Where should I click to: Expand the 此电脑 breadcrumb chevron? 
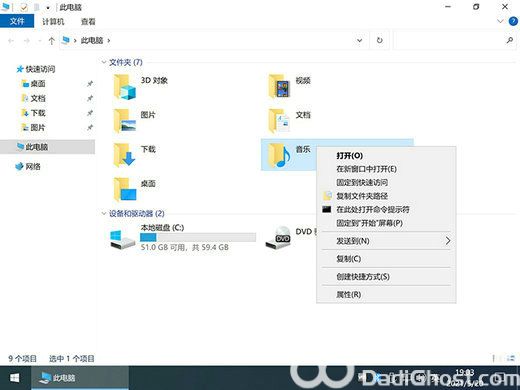(108, 41)
